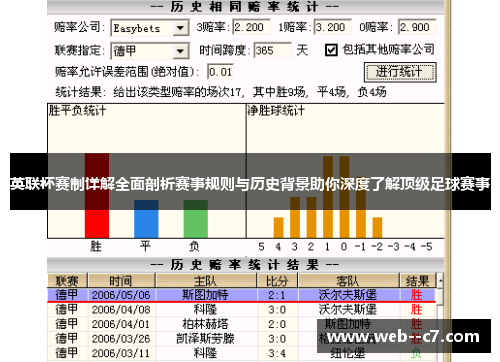Select the row dated 2006/04/01
The image size is (500, 362).
241,324
